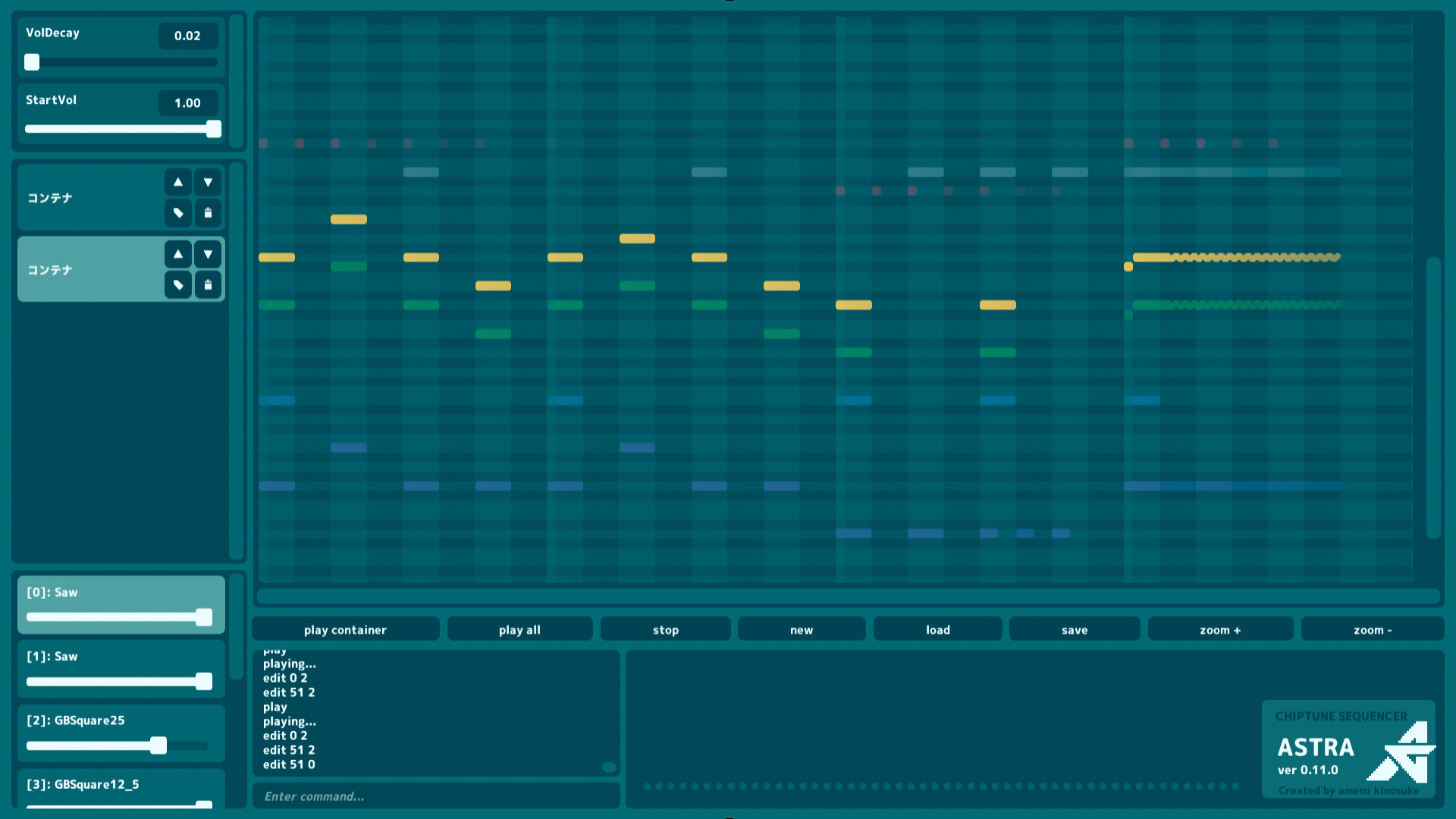This screenshot has height=819, width=1456.
Task: Open the rename tag icon on first コンテナ
Action: click(x=177, y=213)
